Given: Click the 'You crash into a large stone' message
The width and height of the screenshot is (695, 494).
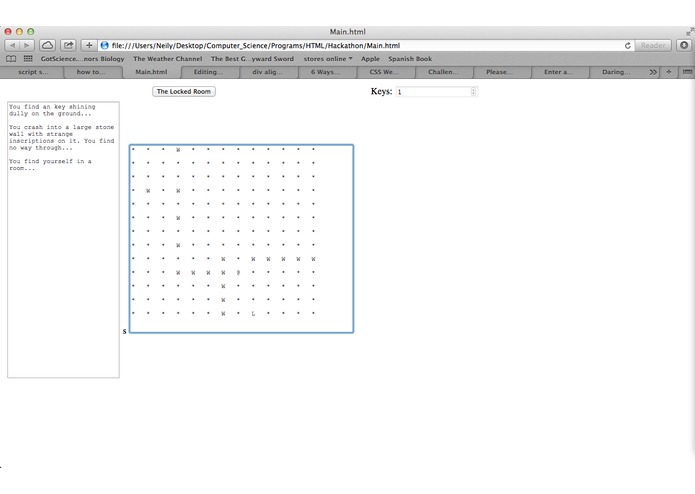Looking at the screenshot, I should pyautogui.click(x=62, y=137).
